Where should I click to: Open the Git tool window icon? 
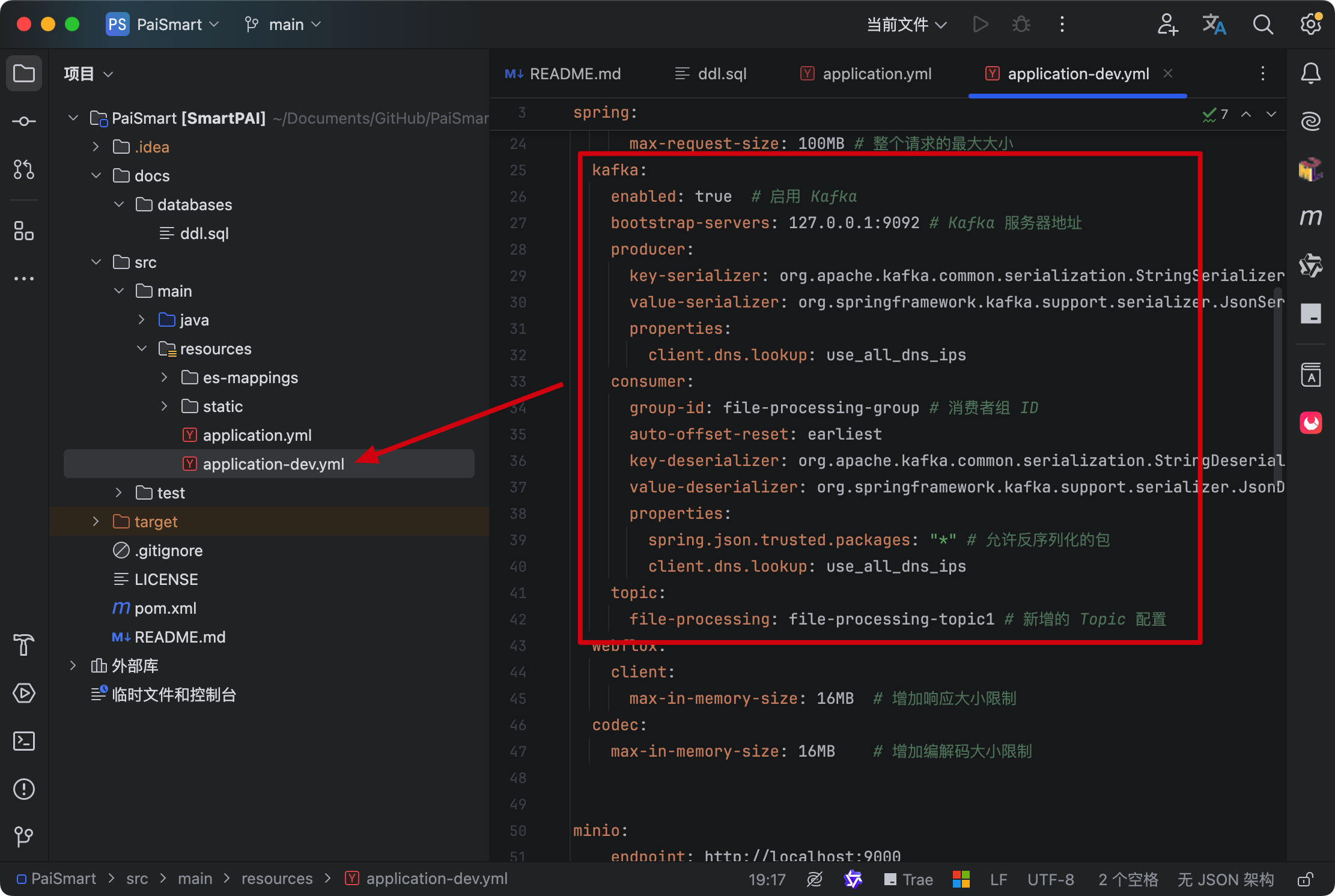[x=24, y=837]
